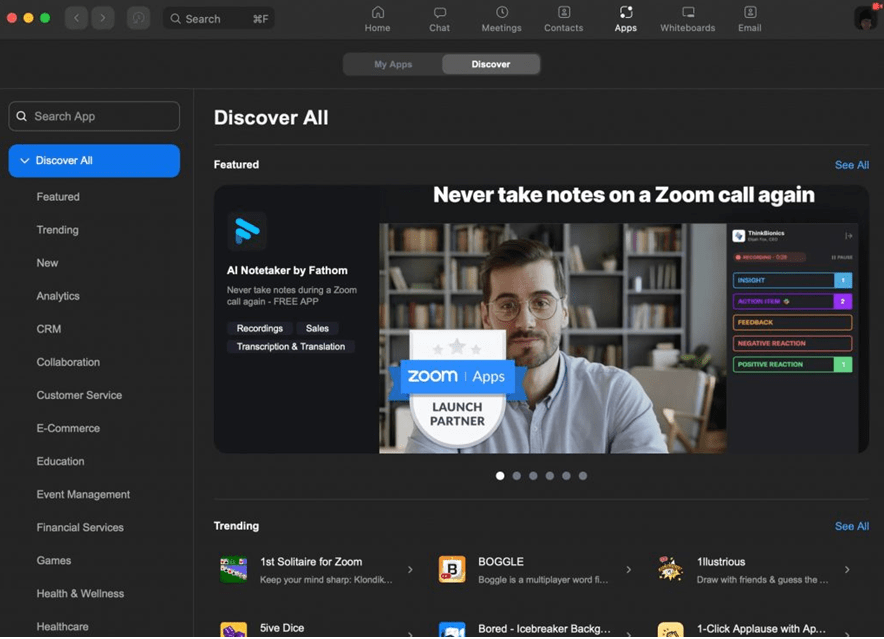The image size is (884, 639).
Task: Open the Whiteboards icon
Action: (x=687, y=13)
